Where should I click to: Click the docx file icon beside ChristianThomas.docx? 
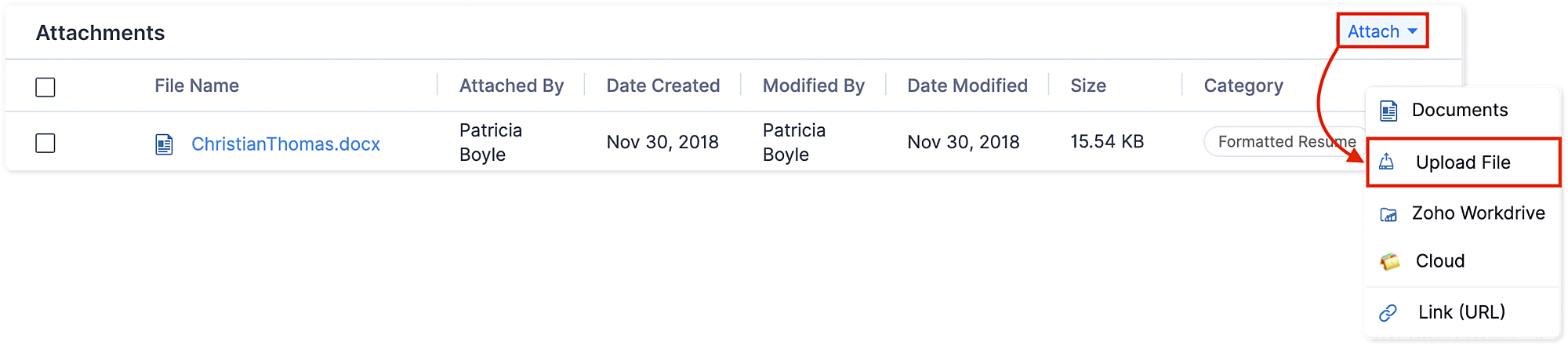(x=164, y=144)
